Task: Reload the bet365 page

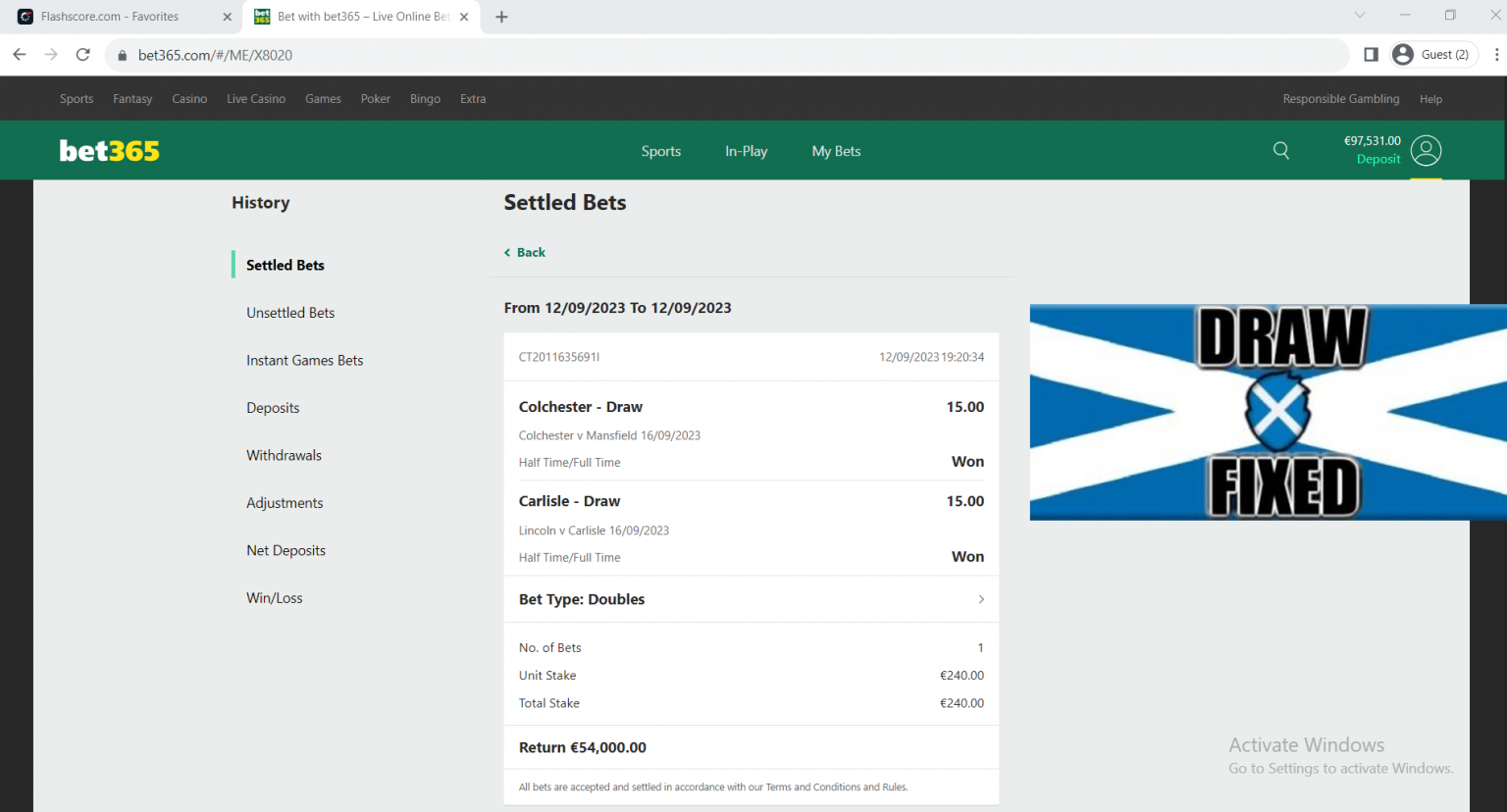Action: point(83,55)
